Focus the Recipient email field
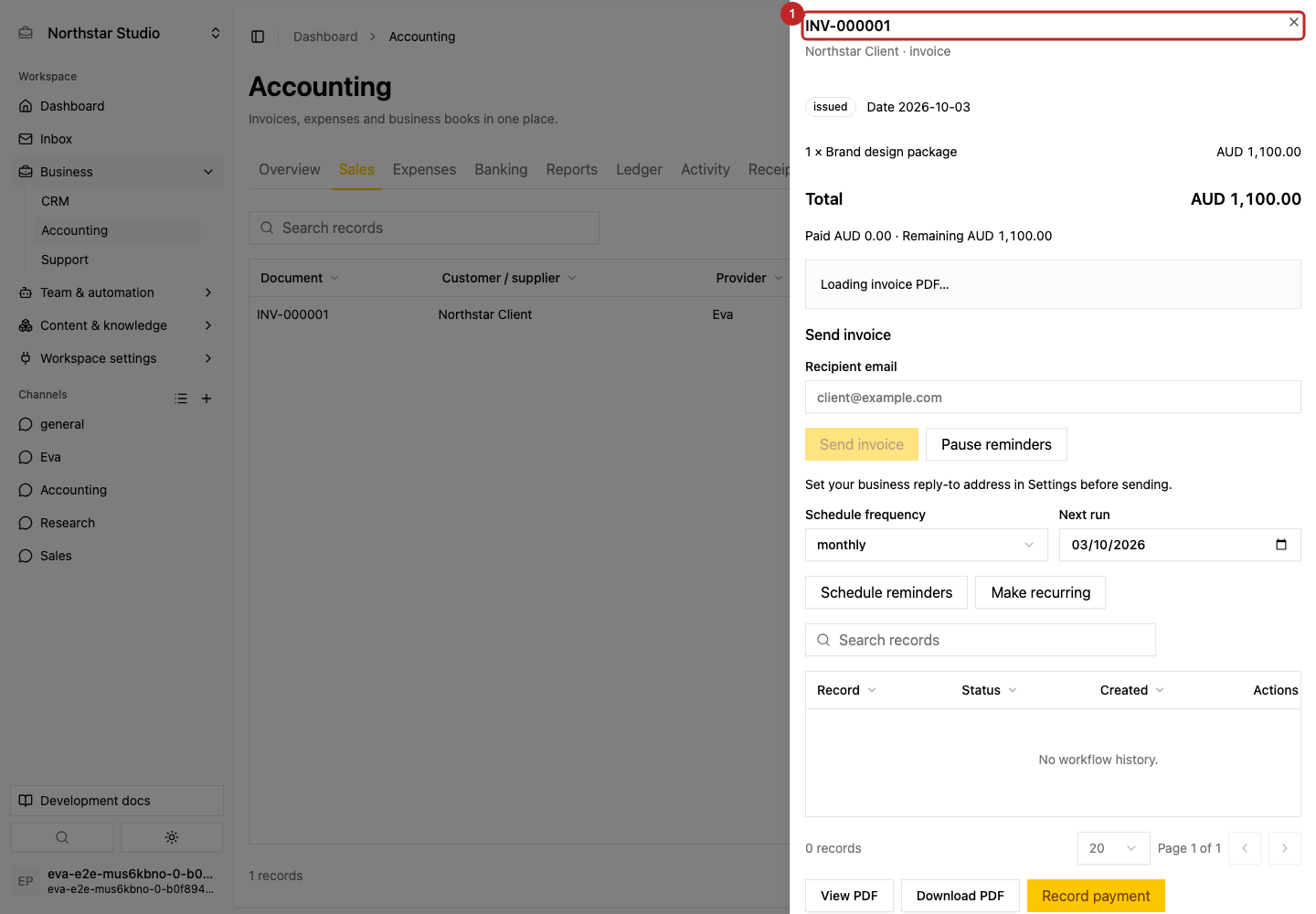The height and width of the screenshot is (914, 1316). click(x=1053, y=398)
